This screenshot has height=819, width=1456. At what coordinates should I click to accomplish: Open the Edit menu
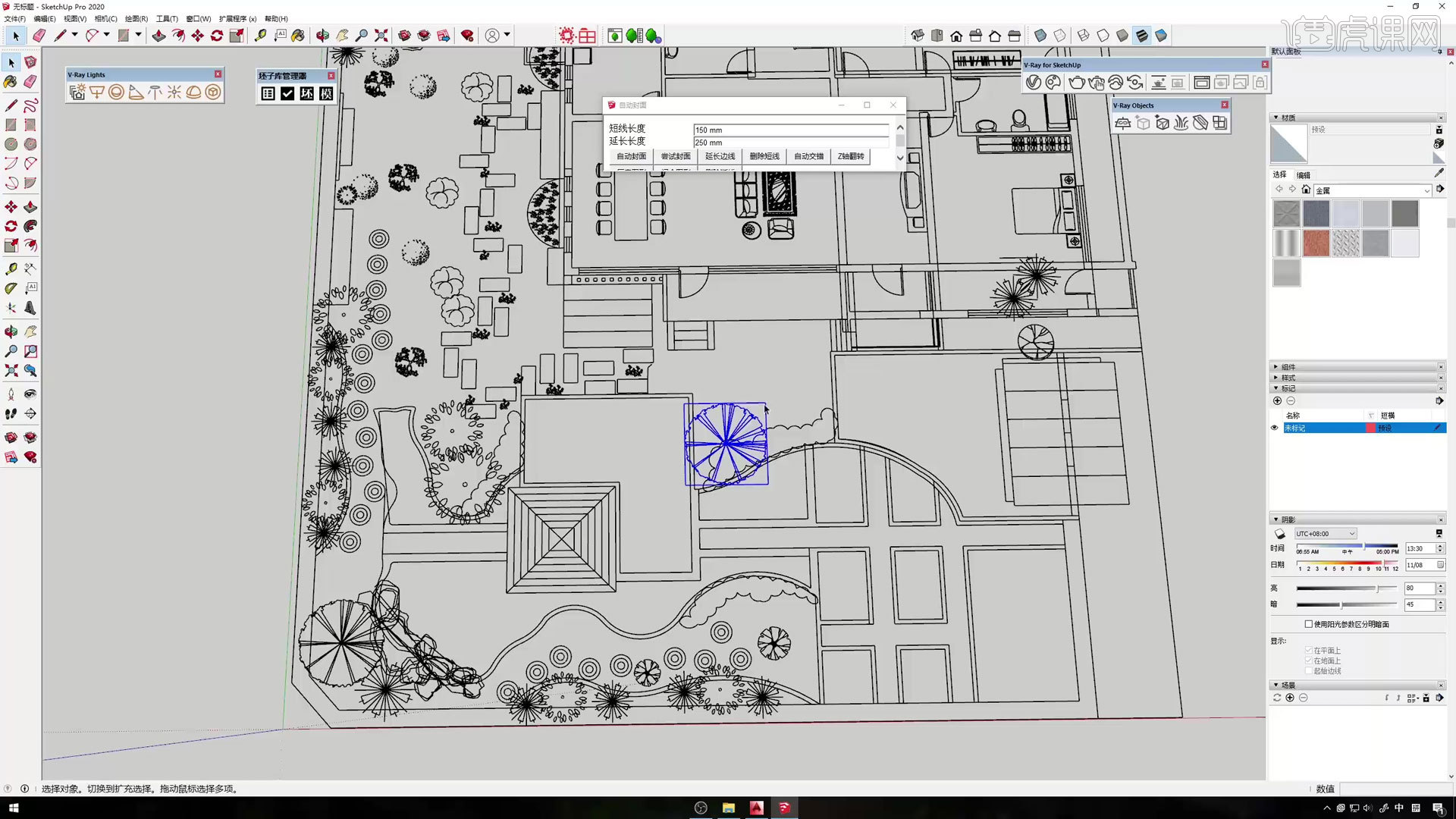pos(45,19)
